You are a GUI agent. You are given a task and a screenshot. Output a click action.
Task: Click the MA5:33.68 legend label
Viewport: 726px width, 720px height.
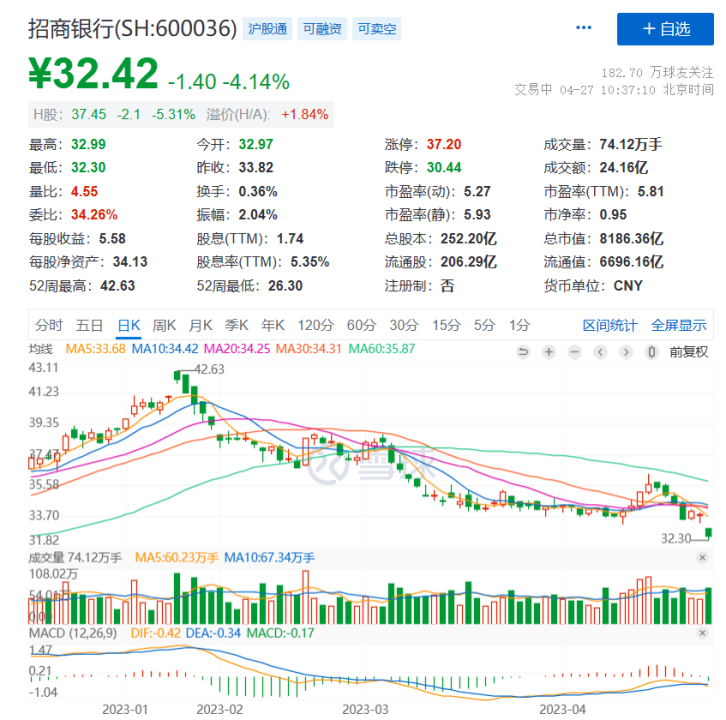pos(95,349)
